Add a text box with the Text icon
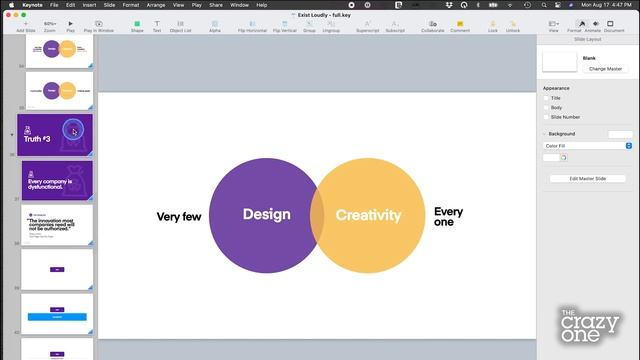This screenshot has width=640, height=360. [157, 24]
